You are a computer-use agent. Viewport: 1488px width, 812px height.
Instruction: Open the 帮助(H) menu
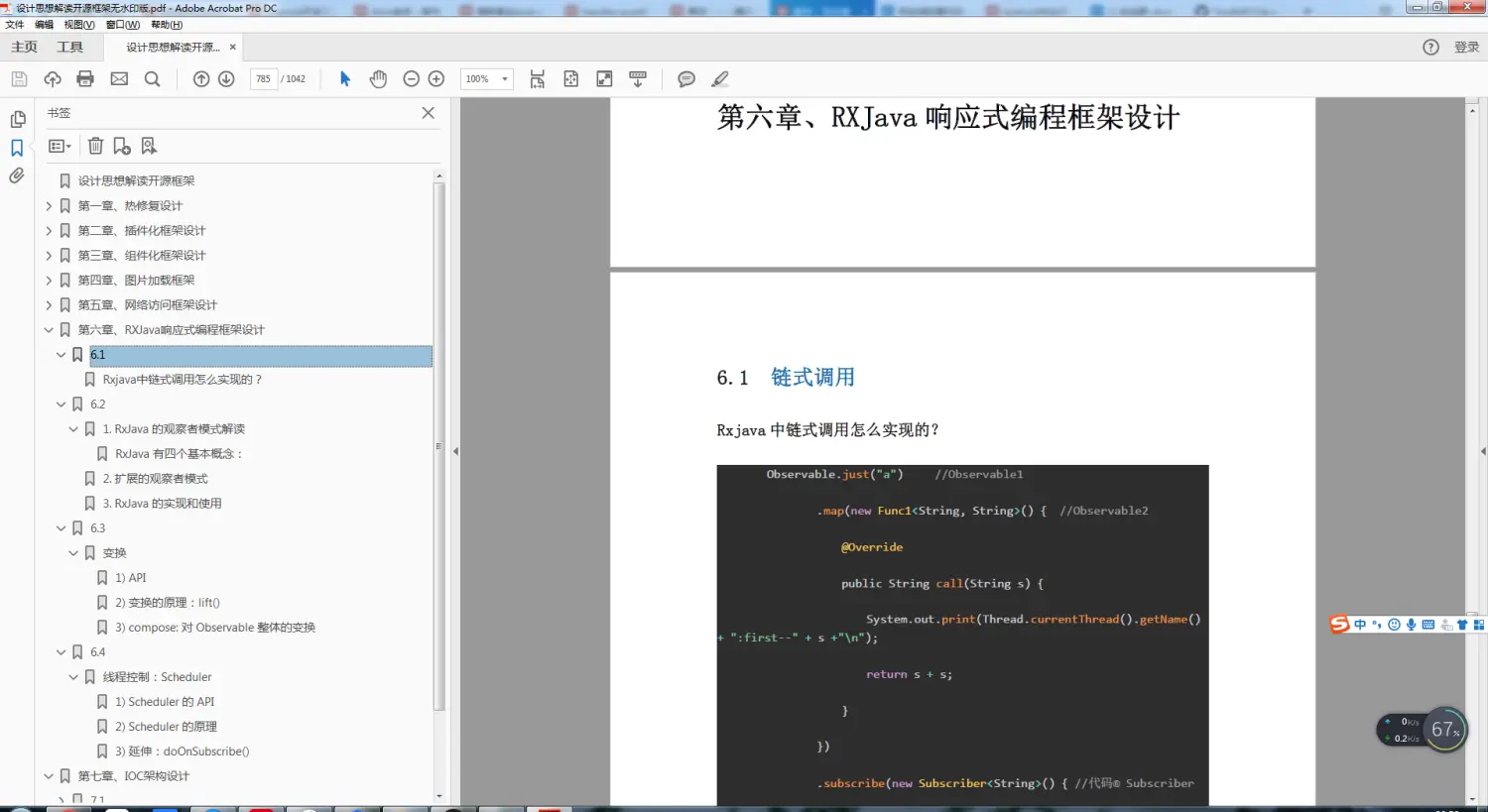[x=167, y=25]
